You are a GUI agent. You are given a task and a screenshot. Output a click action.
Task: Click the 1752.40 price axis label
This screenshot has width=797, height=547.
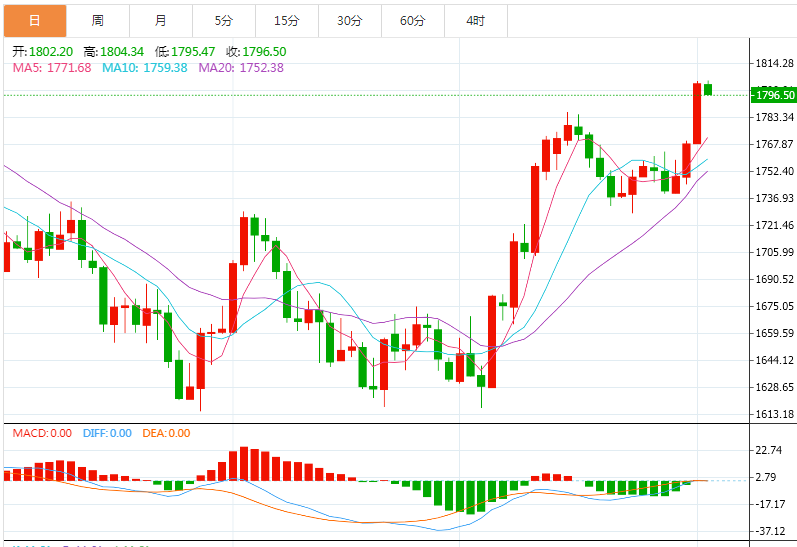click(x=775, y=171)
